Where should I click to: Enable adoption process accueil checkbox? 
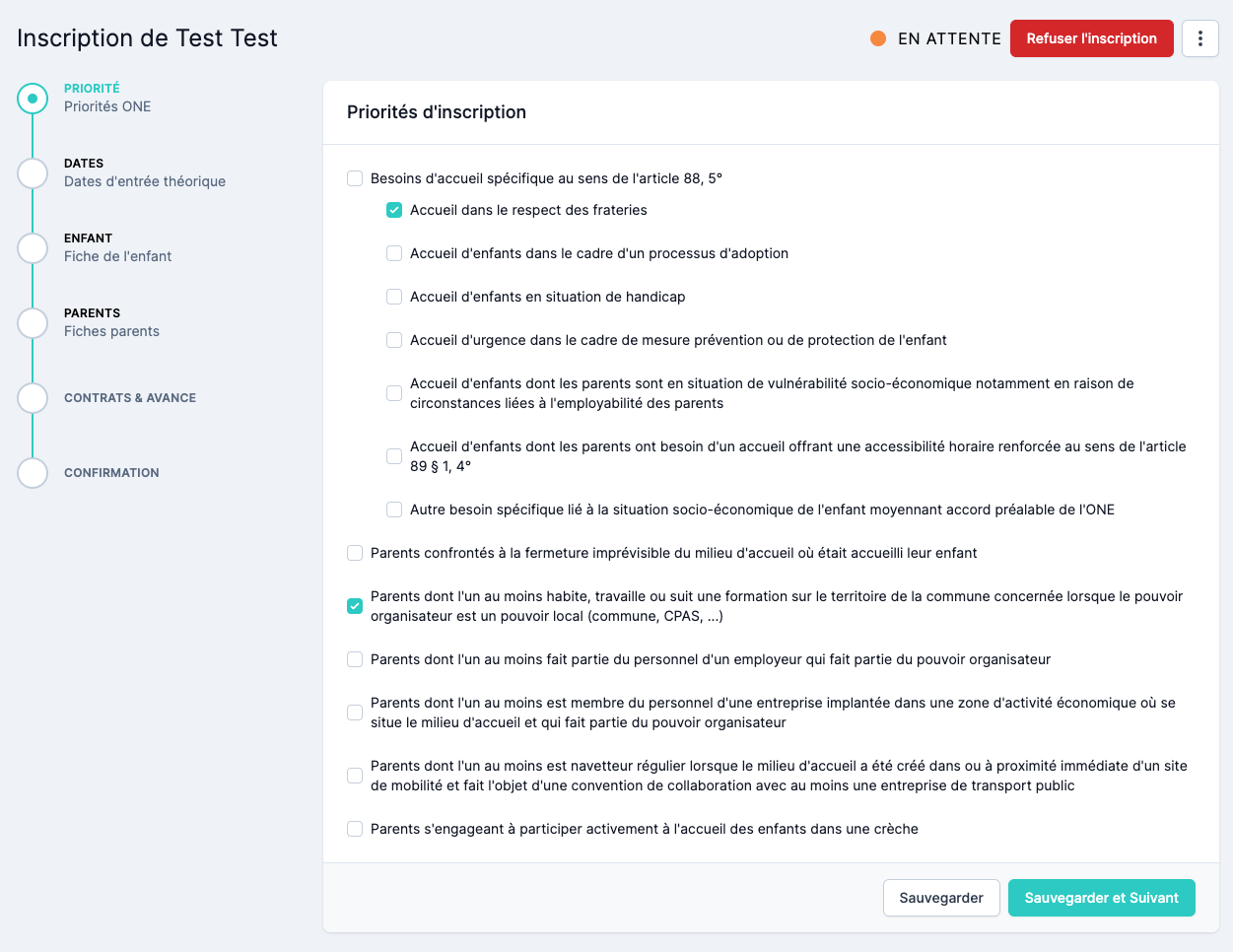pyautogui.click(x=394, y=253)
